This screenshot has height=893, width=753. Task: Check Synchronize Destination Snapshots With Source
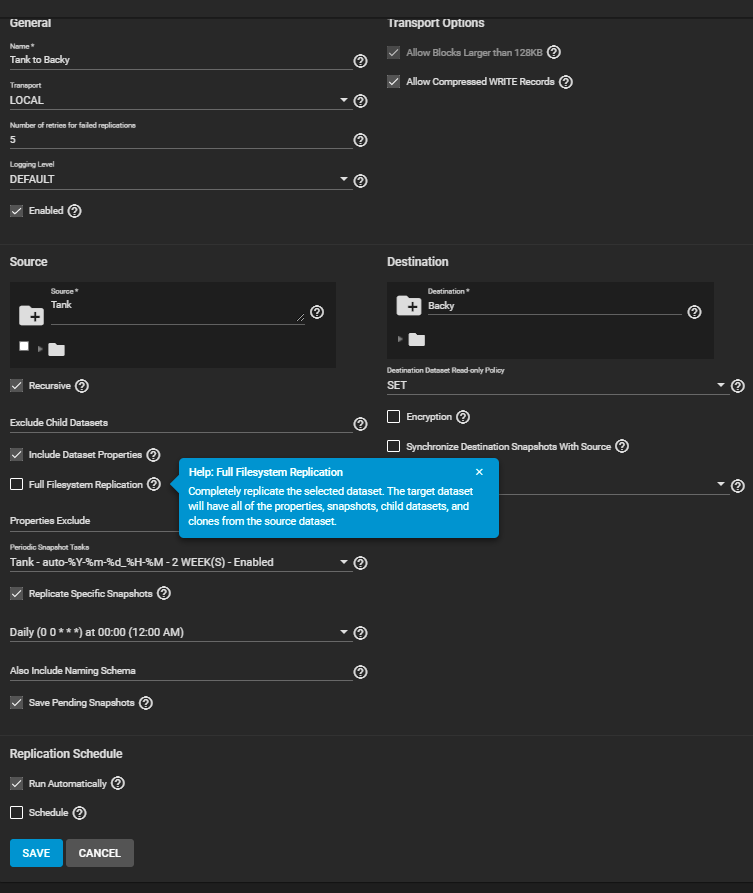[394, 446]
